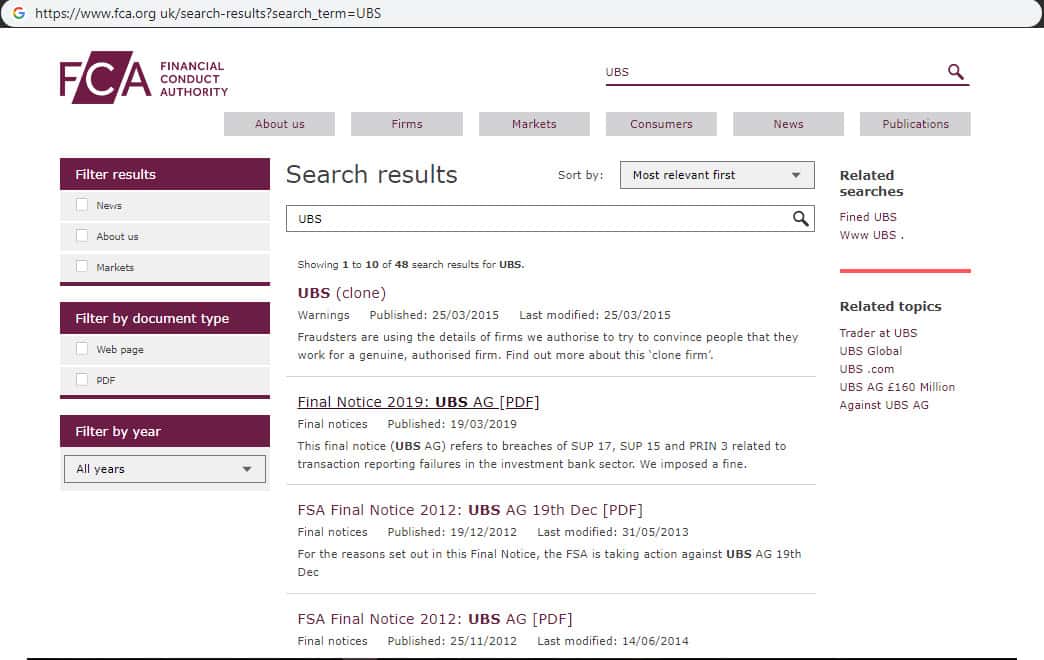
Task: Open the Sort by dropdown
Action: click(x=717, y=175)
